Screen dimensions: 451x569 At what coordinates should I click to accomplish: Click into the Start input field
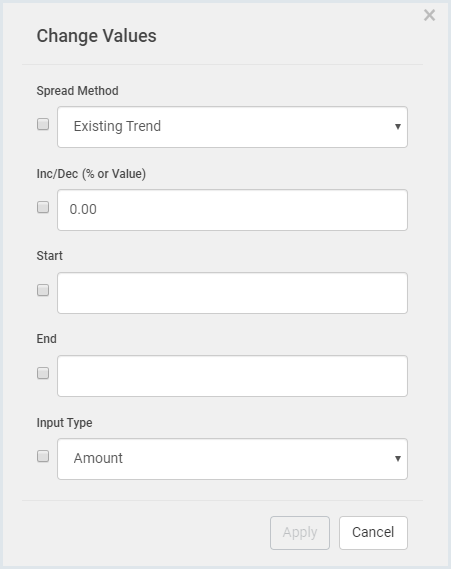232,293
